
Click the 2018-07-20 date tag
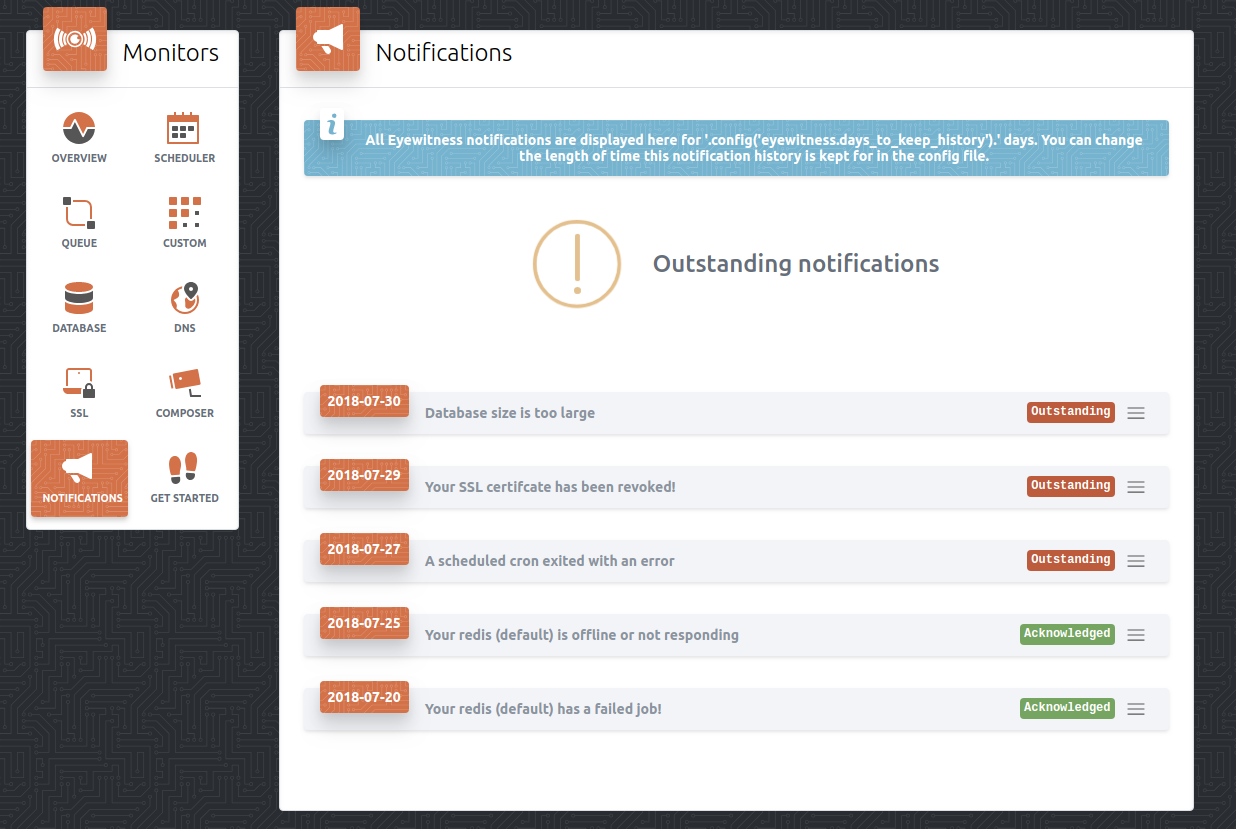click(364, 697)
